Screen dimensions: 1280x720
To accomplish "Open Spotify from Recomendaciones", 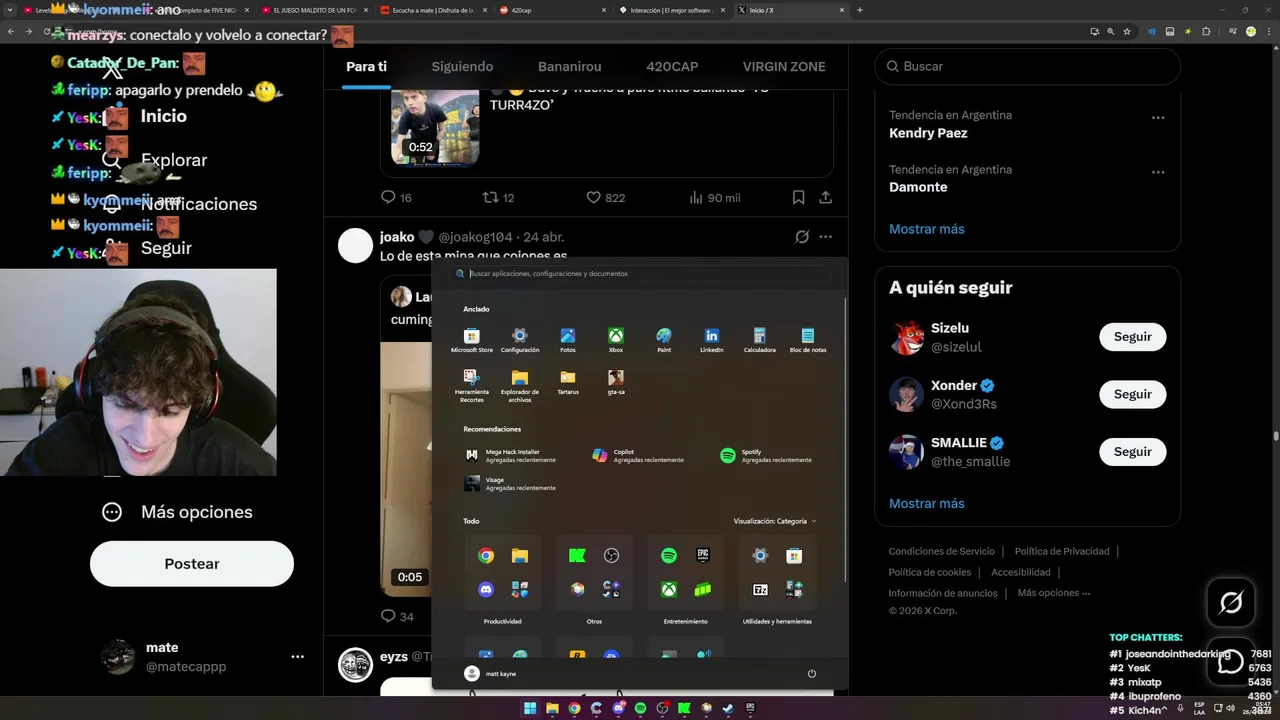I will [767, 455].
